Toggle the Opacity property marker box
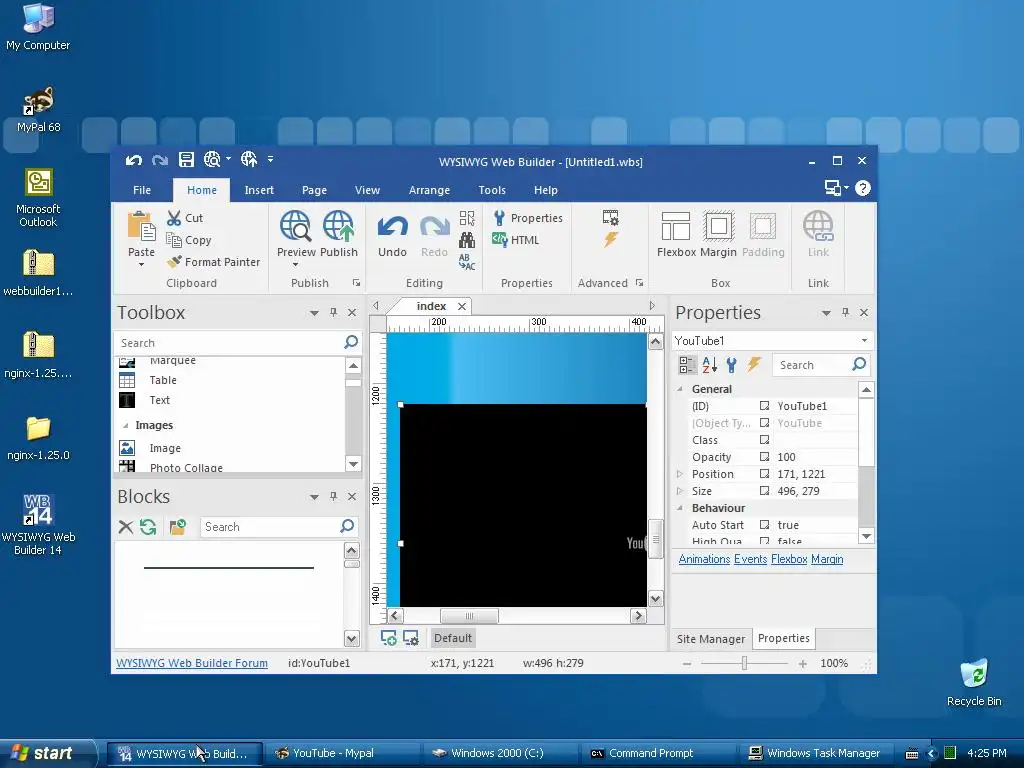 (x=764, y=457)
